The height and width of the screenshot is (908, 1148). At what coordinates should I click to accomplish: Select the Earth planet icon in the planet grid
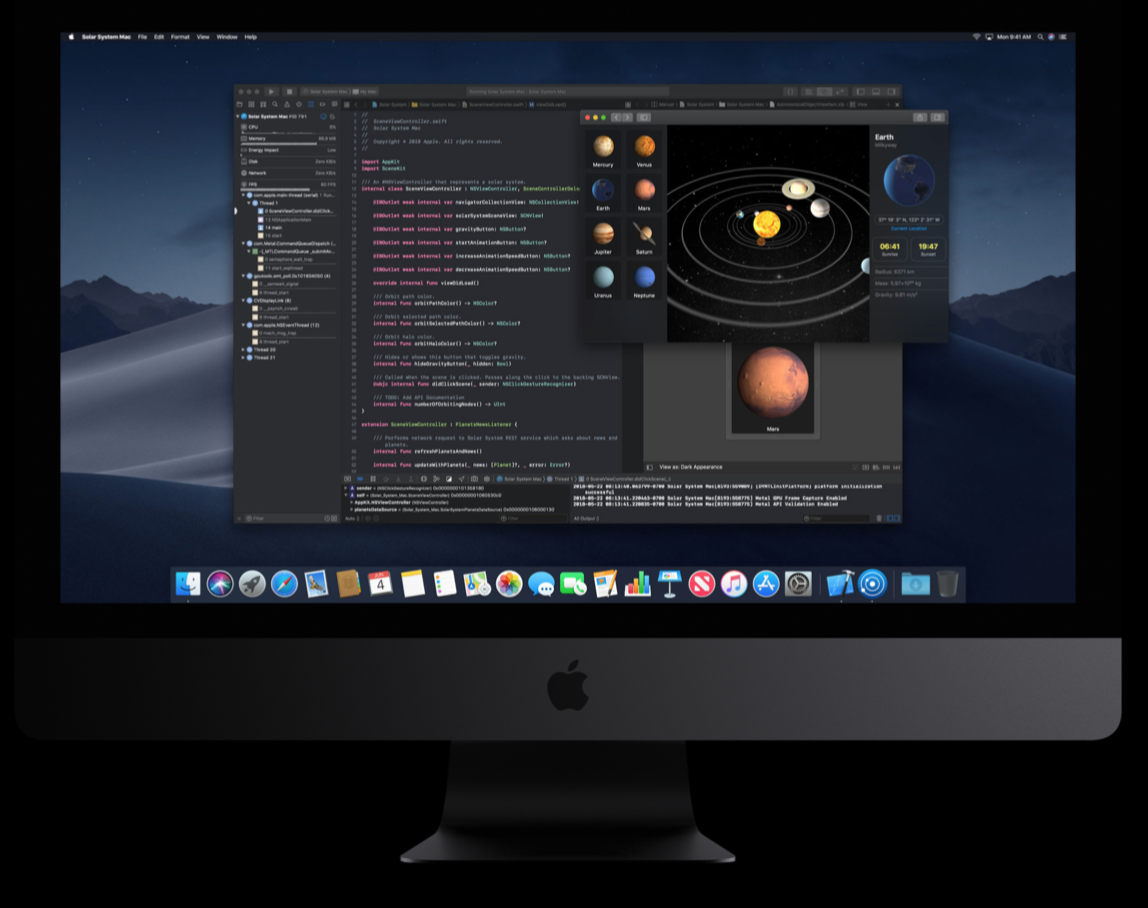click(x=603, y=190)
